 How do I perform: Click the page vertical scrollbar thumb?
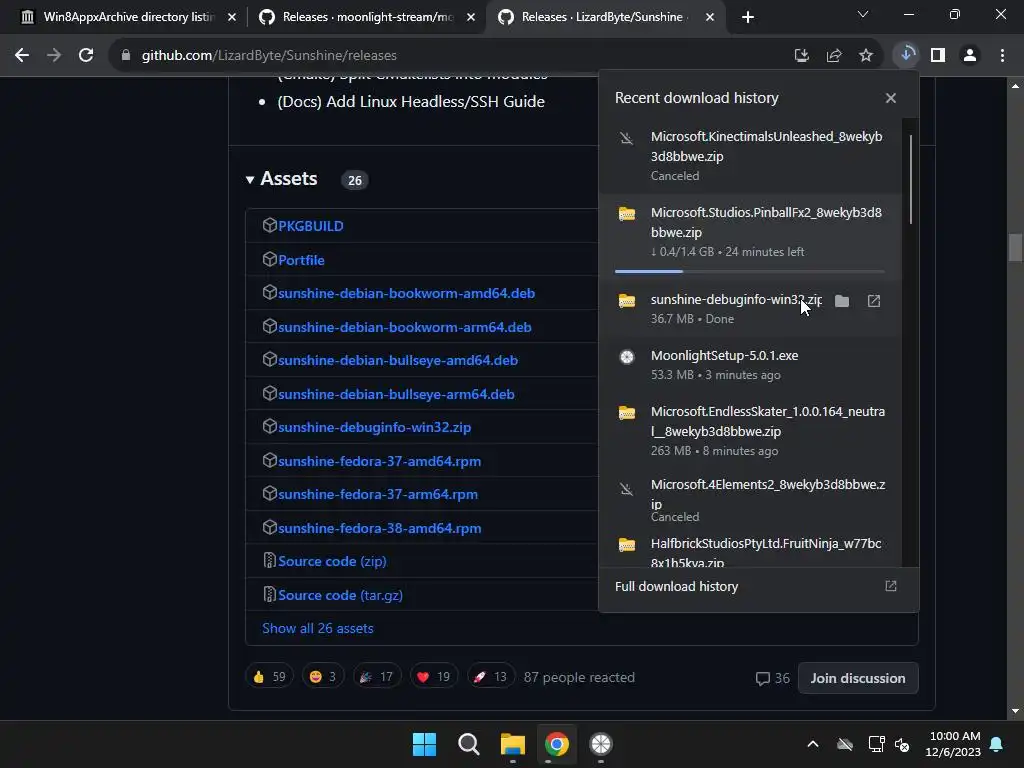pos(1015,248)
